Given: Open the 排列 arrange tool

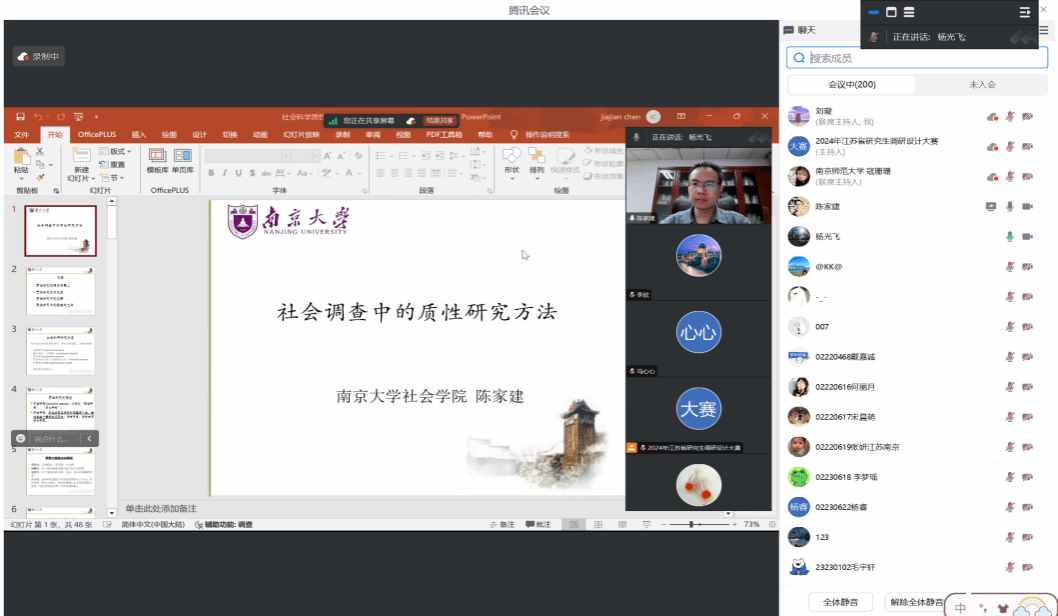Looking at the screenshot, I should 536,161.
